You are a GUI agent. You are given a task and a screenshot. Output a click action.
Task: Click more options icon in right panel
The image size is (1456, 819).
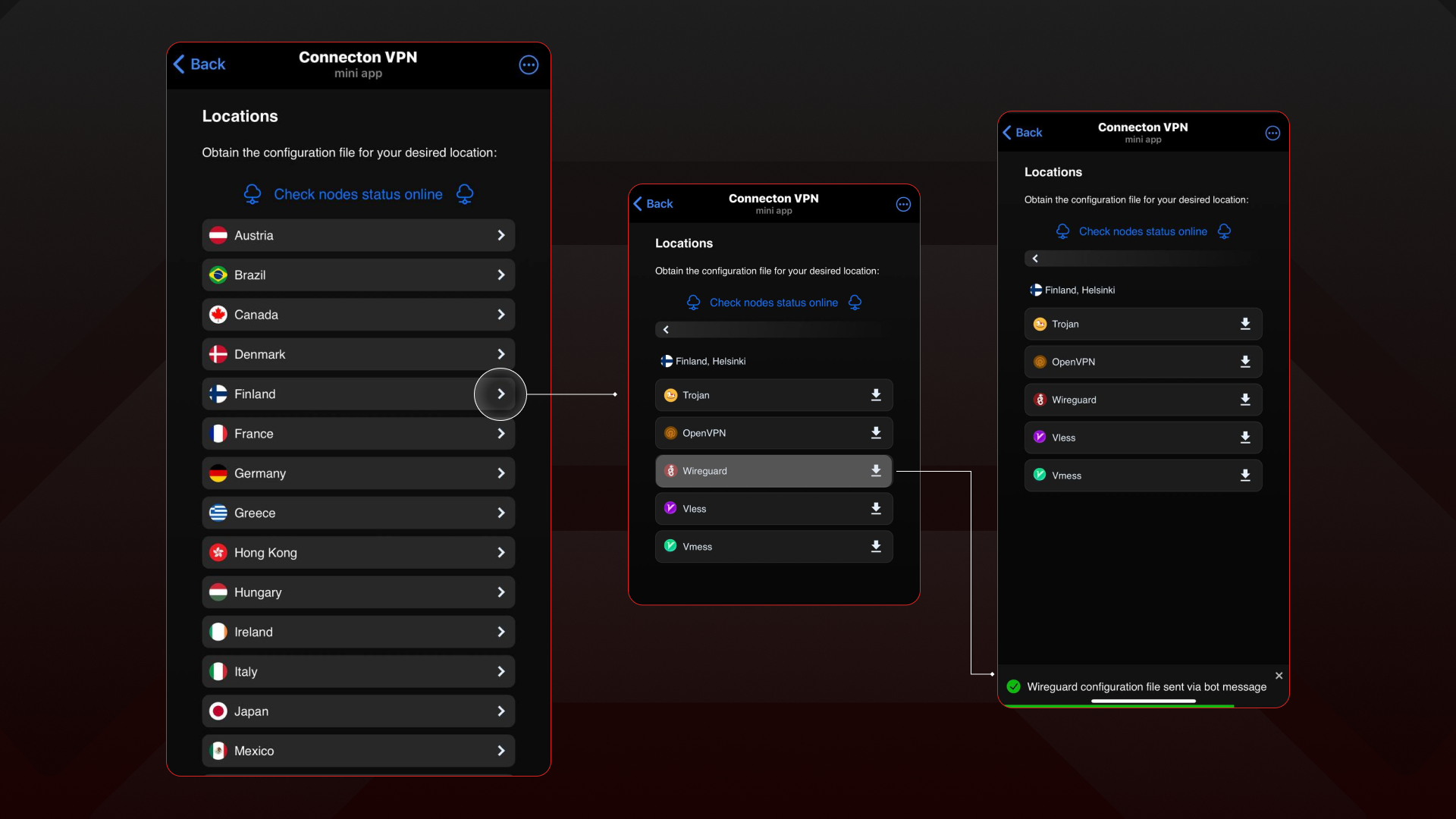tap(1272, 133)
